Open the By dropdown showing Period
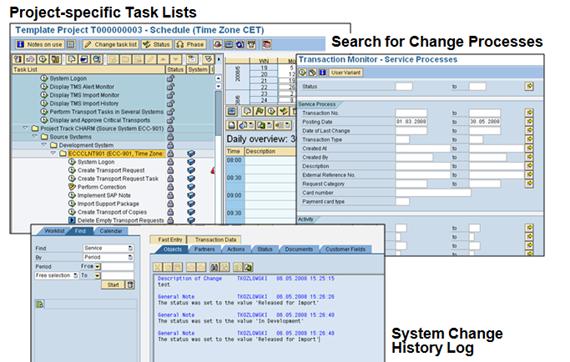570x362 pixels. tap(108, 257)
